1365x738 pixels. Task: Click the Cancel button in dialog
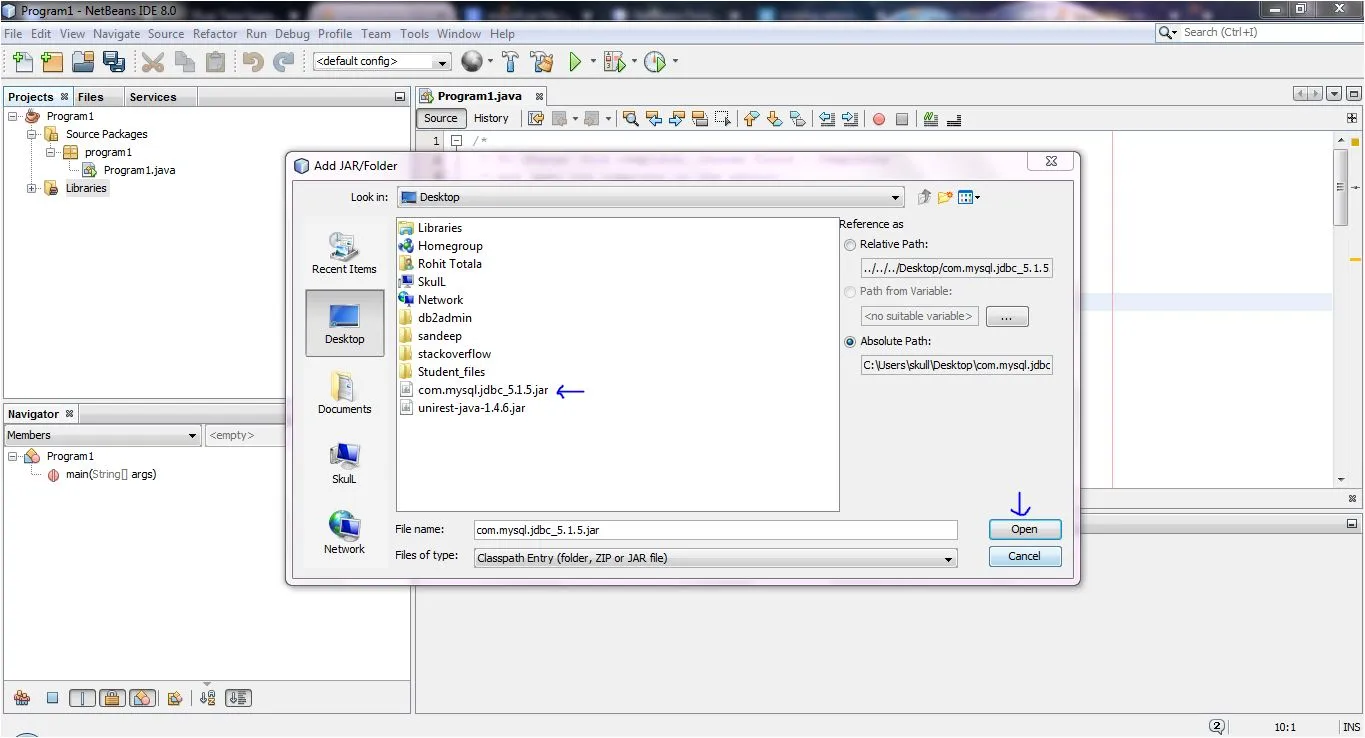click(x=1025, y=556)
